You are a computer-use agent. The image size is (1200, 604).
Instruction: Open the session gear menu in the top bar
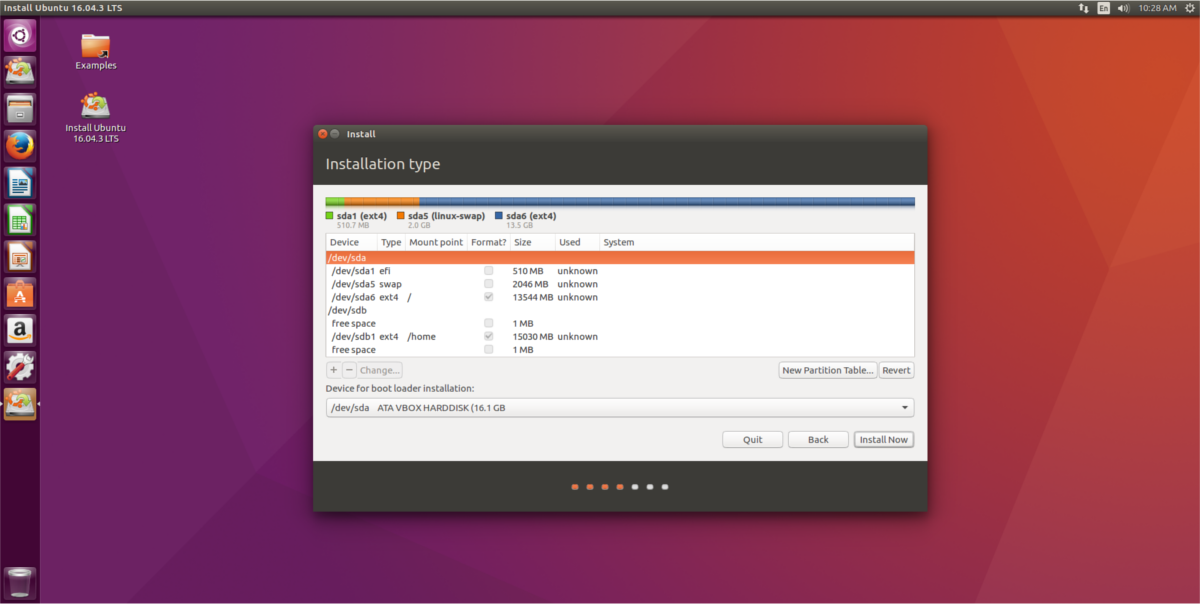pyautogui.click(x=1189, y=7)
